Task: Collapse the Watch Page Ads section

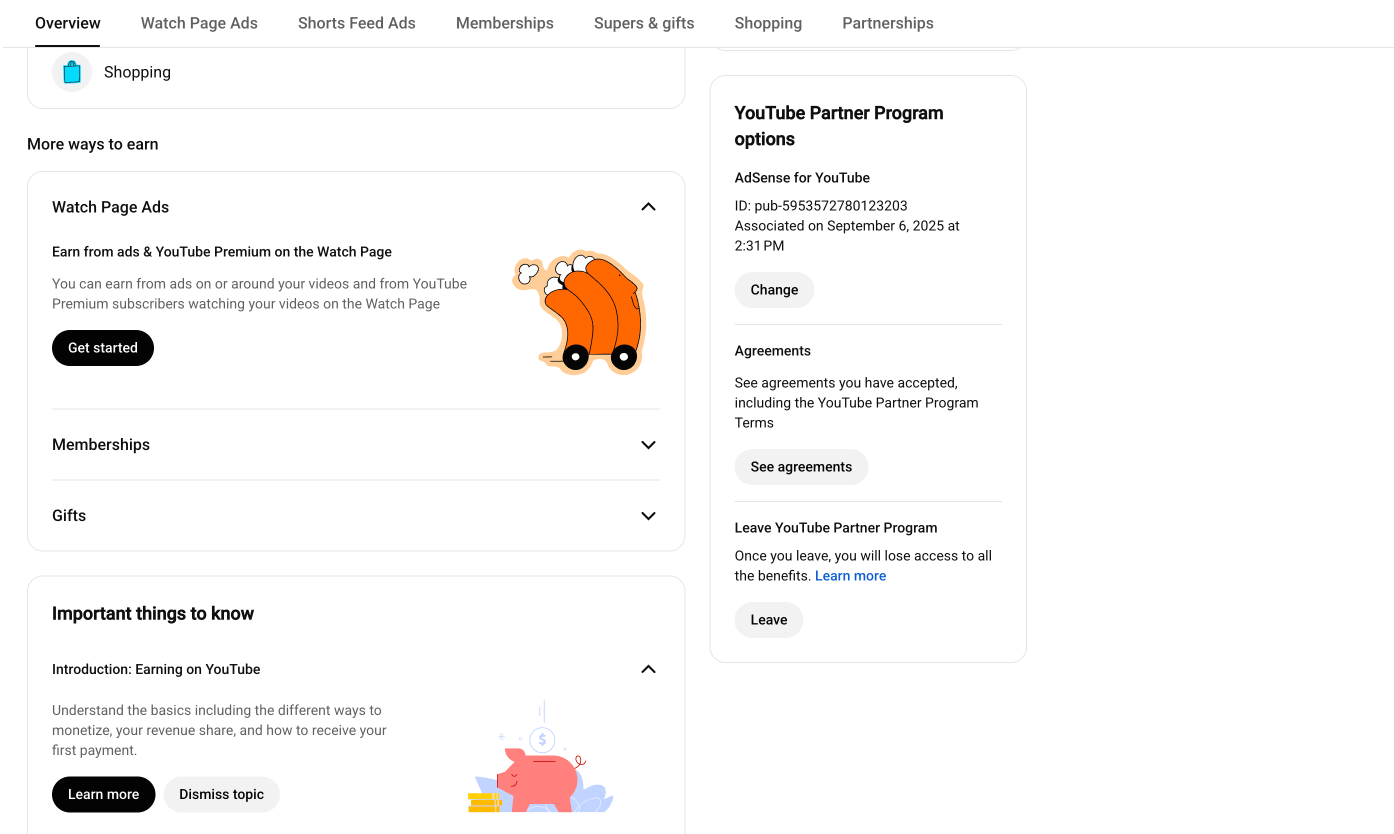Action: 648,207
